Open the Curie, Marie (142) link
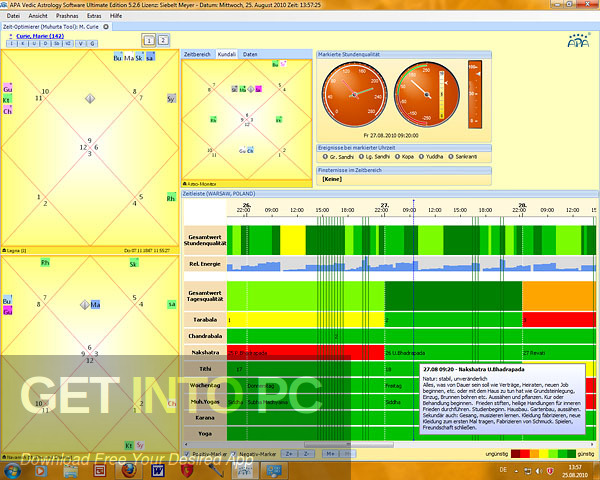The image size is (600, 480). pos(40,36)
